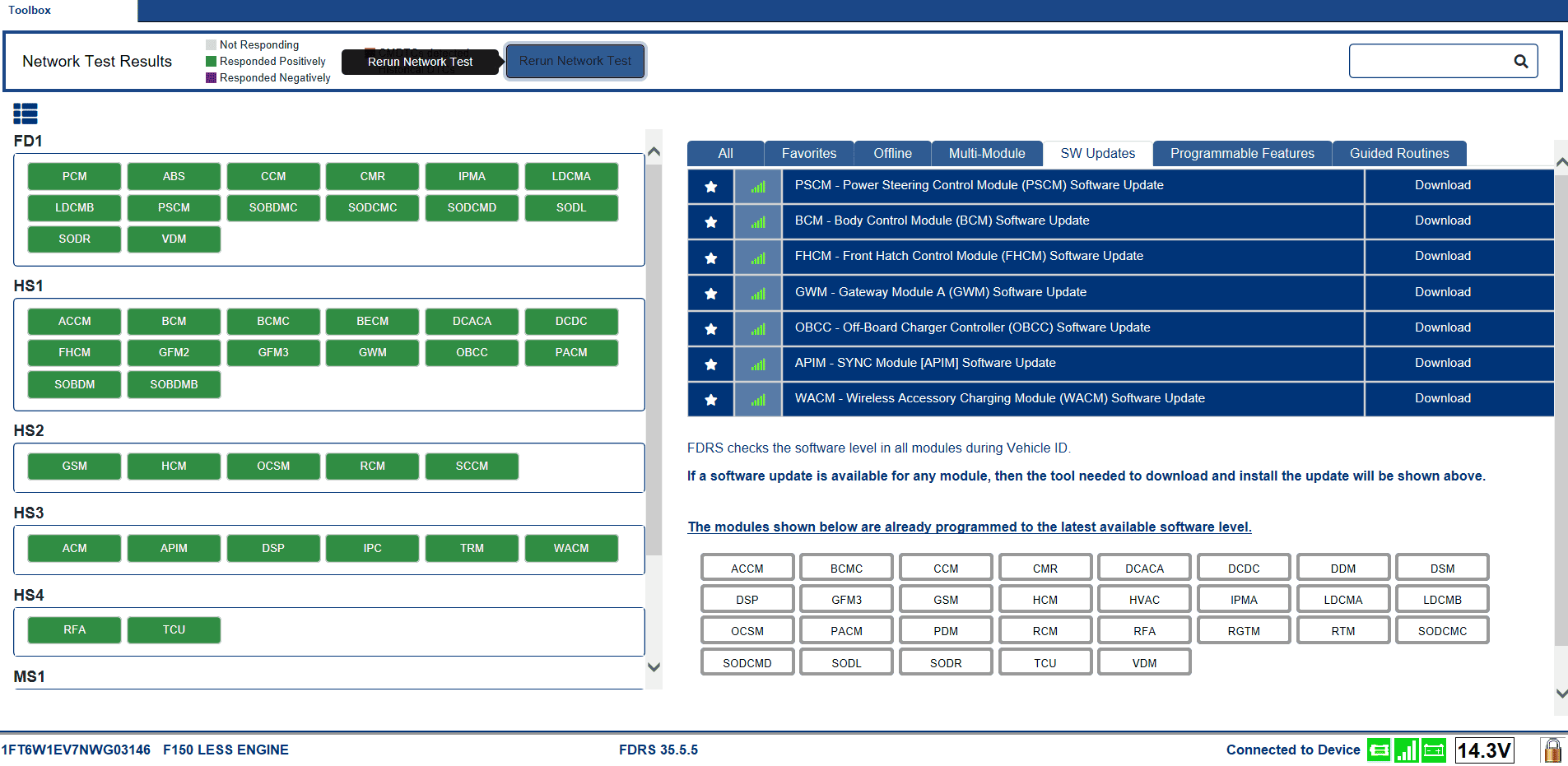Click the list view icon above FD1

pos(26,114)
